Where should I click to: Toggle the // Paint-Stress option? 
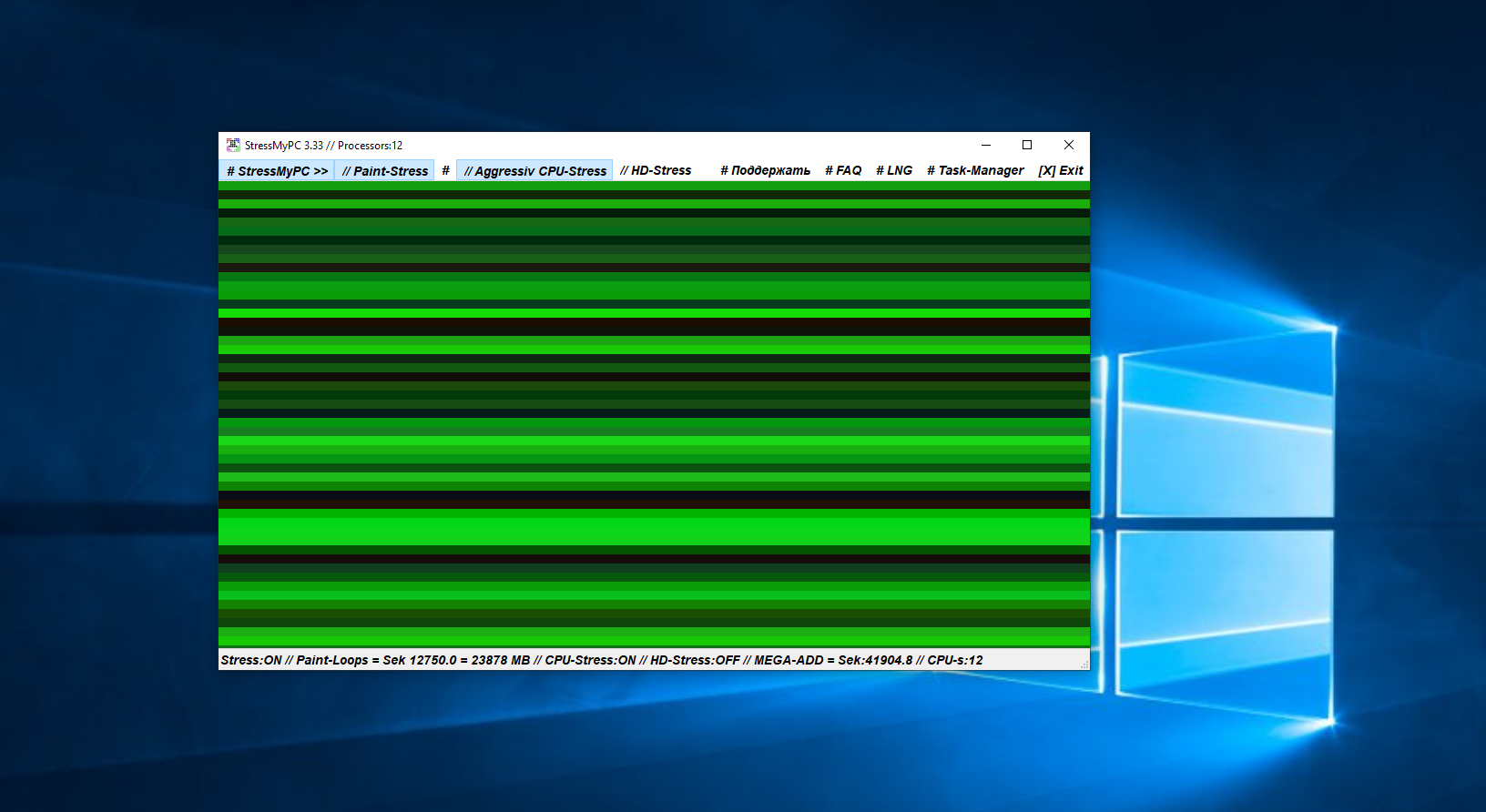384,170
